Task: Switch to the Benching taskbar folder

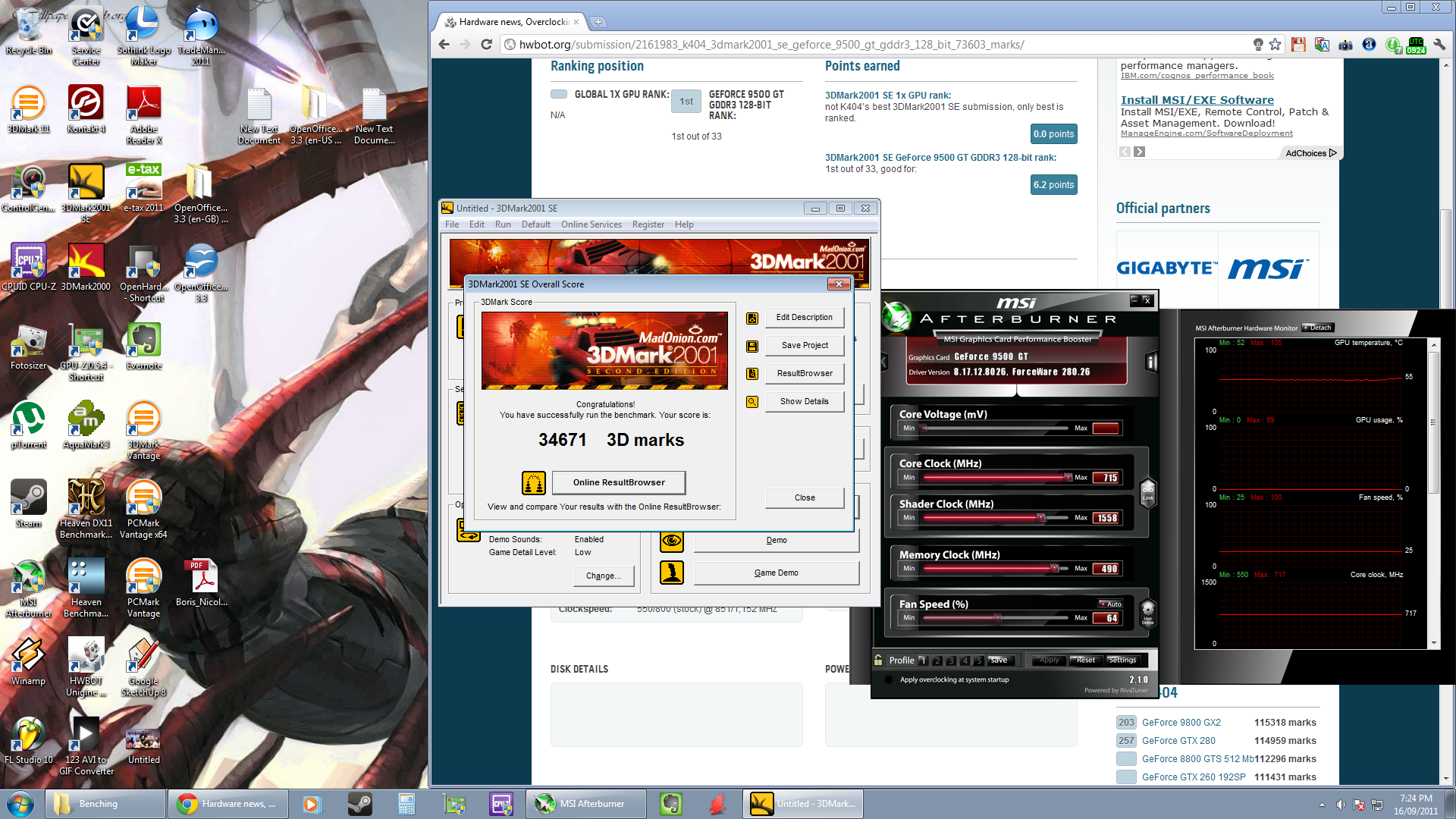Action: (105, 804)
